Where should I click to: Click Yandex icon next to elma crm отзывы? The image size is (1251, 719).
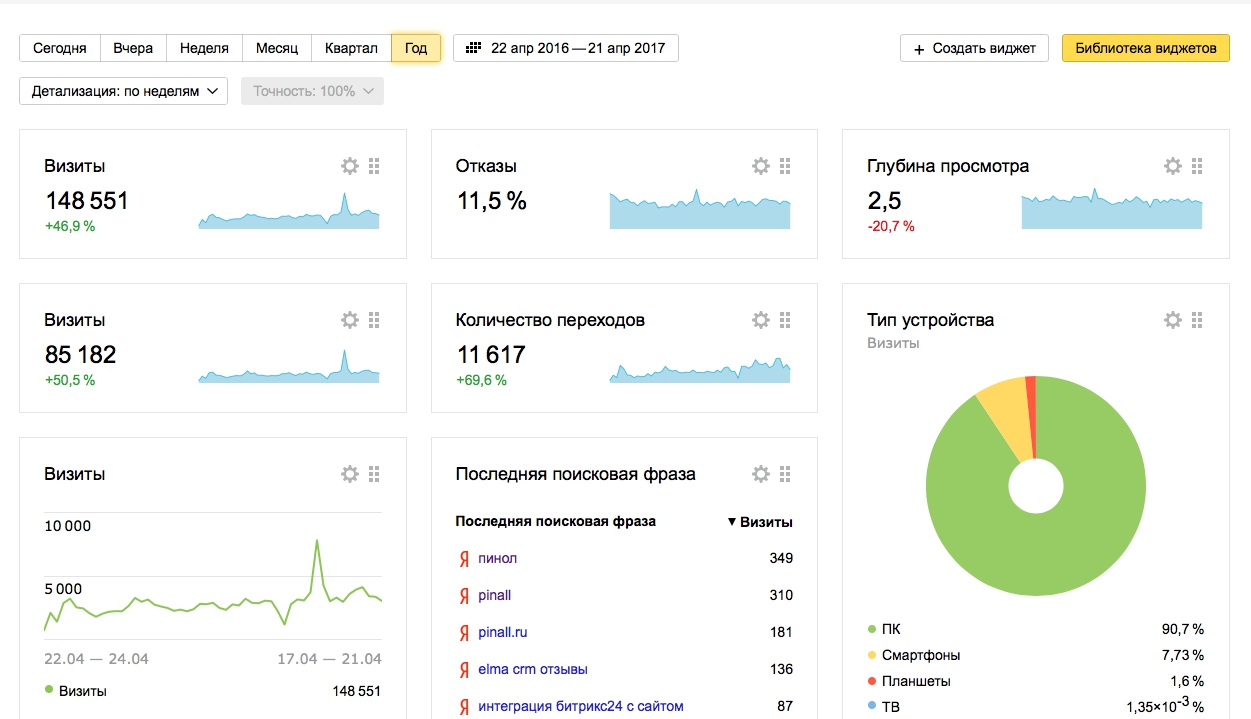(464, 669)
